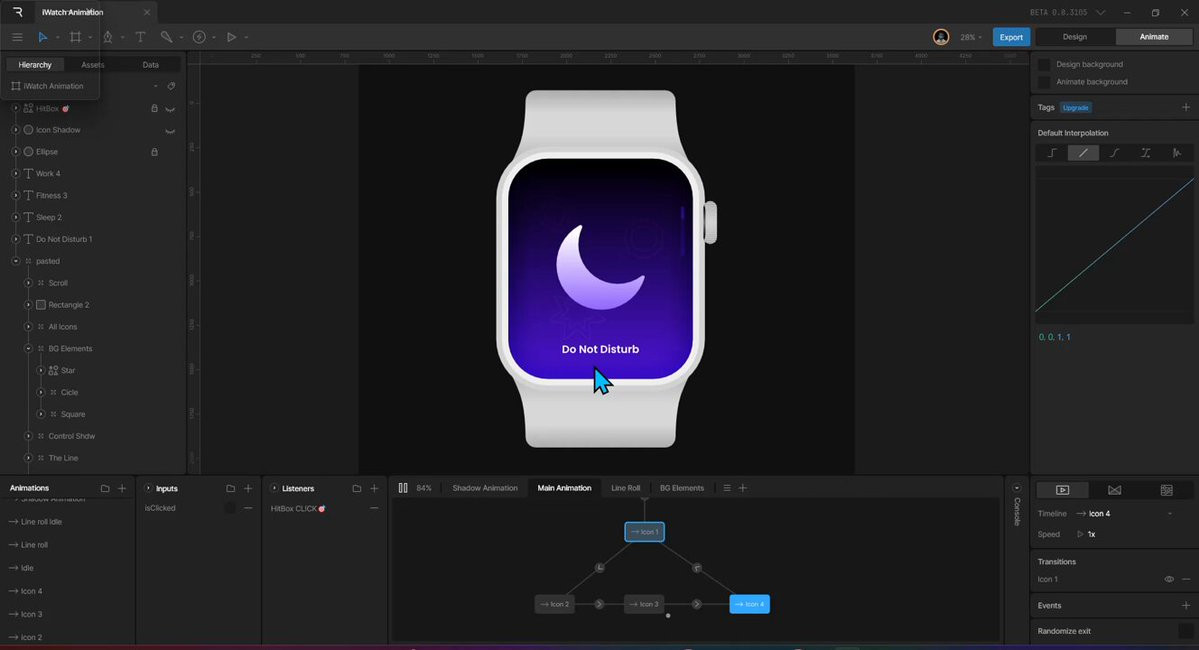Select Cubic interpolation type icon
1199x650 pixels.
point(1114,153)
